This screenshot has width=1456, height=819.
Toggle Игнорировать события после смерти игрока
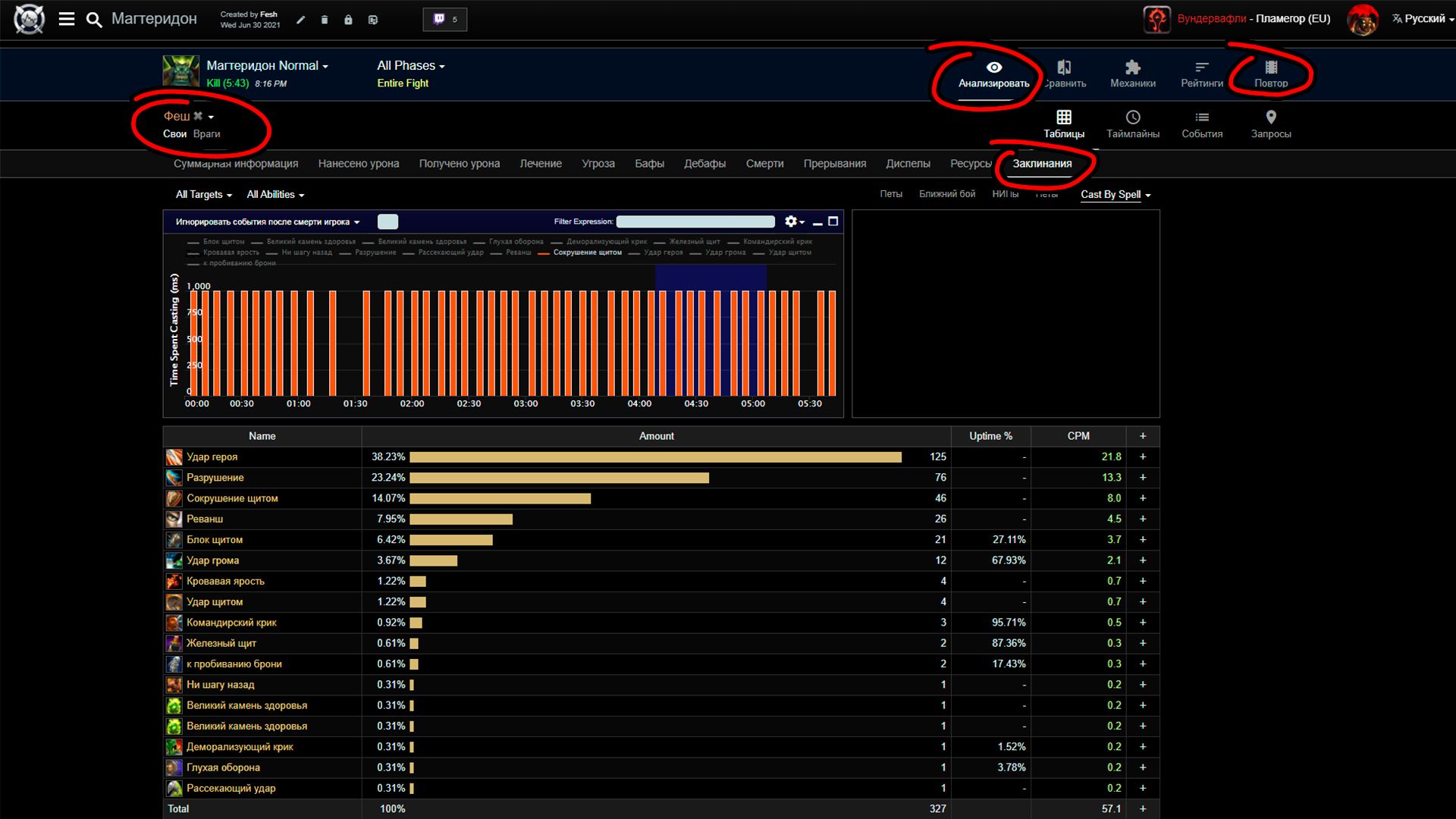click(x=387, y=221)
